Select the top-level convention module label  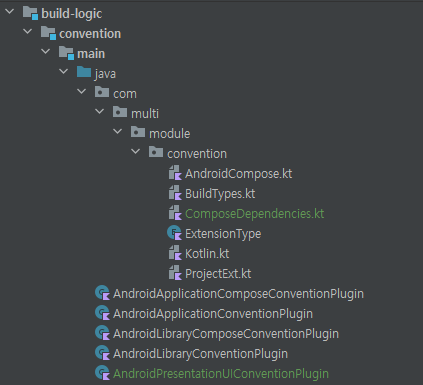click(90, 34)
